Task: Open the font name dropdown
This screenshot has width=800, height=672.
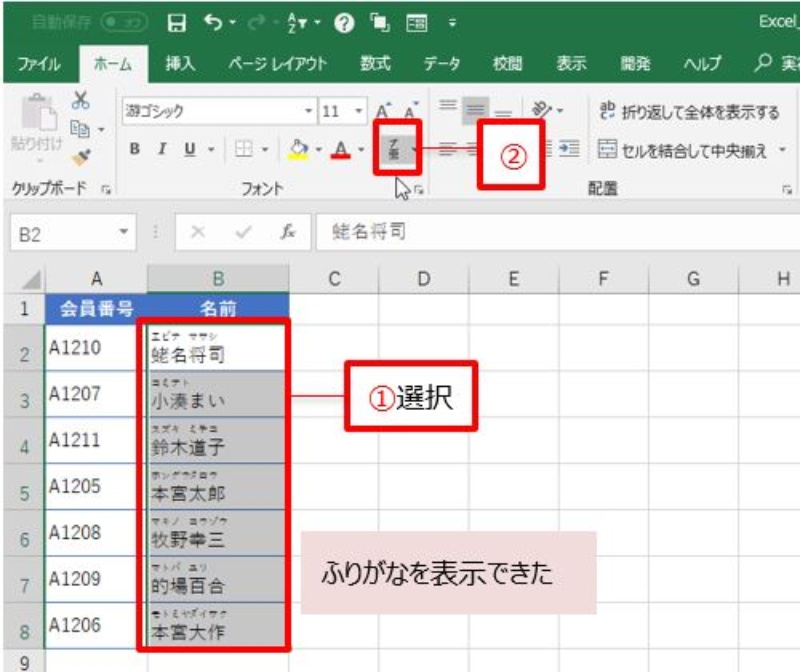Action: [309, 112]
